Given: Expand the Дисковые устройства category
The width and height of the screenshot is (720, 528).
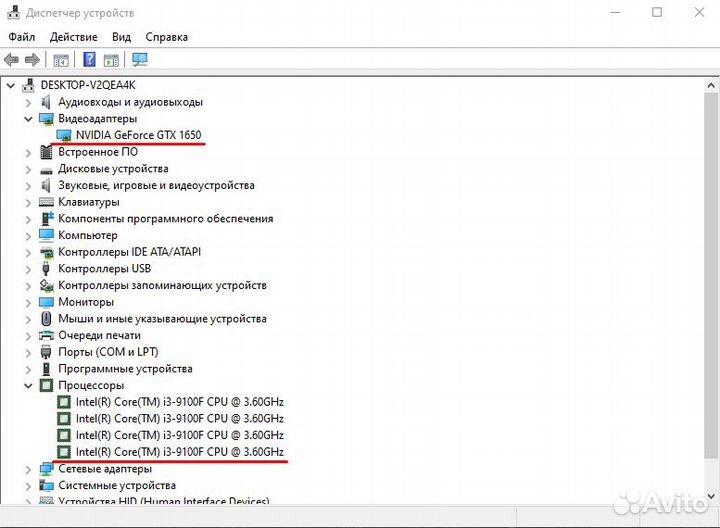Looking at the screenshot, I should [x=28, y=169].
